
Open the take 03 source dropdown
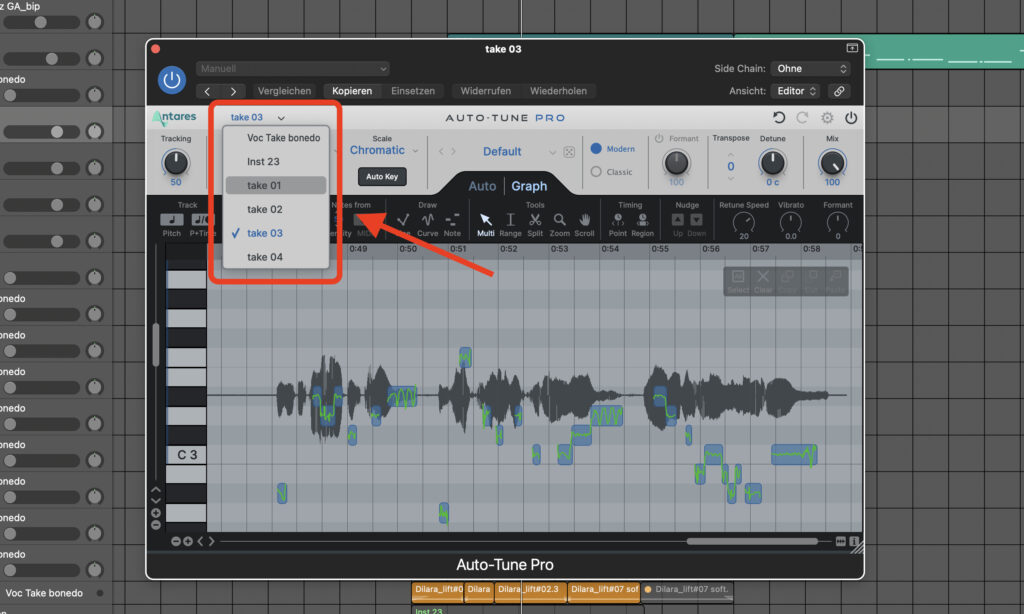[257, 118]
